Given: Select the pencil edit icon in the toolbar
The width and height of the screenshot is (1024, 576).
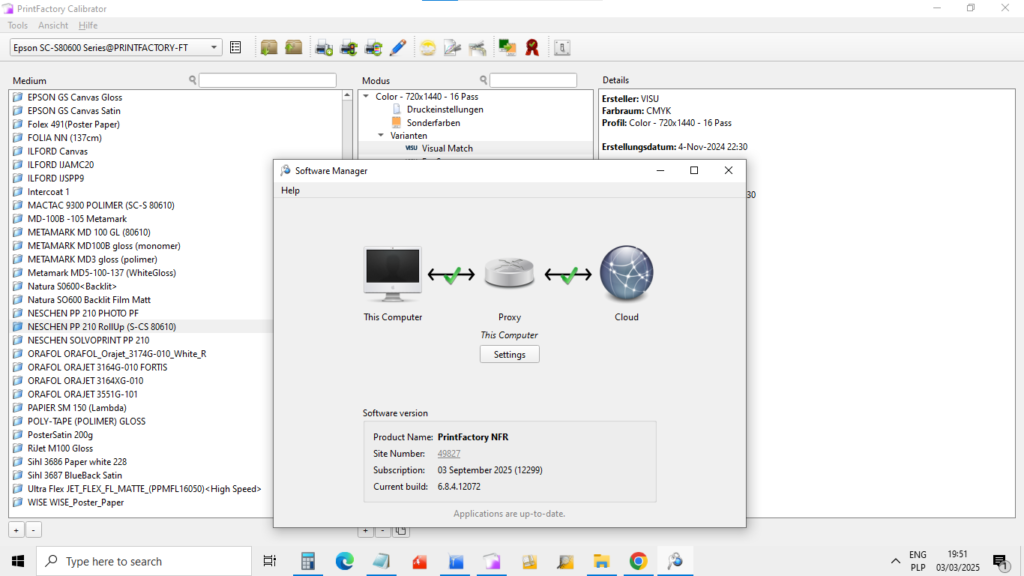Looking at the screenshot, I should pos(399,46).
